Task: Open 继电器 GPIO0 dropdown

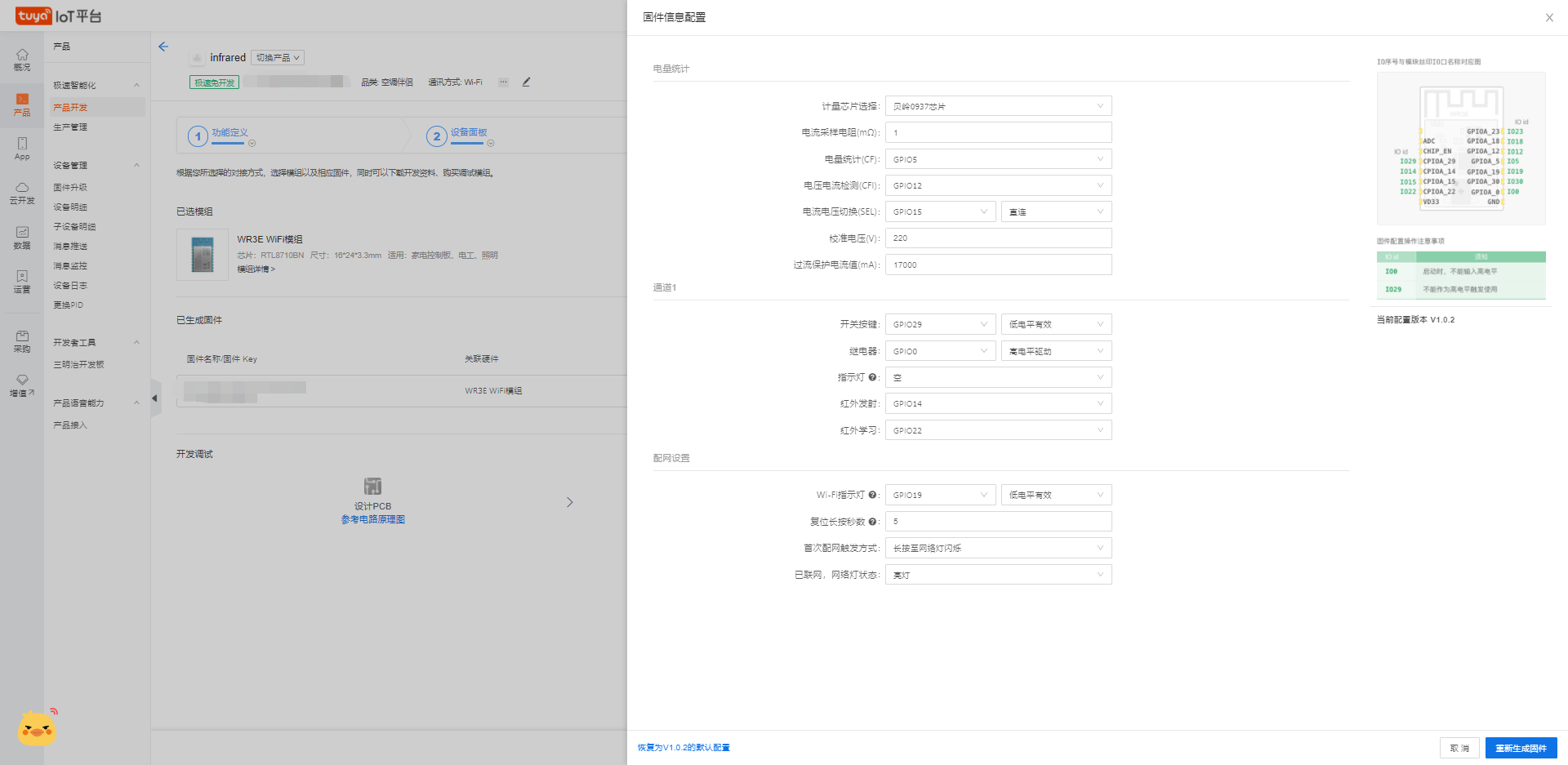Action: pyautogui.click(x=940, y=351)
